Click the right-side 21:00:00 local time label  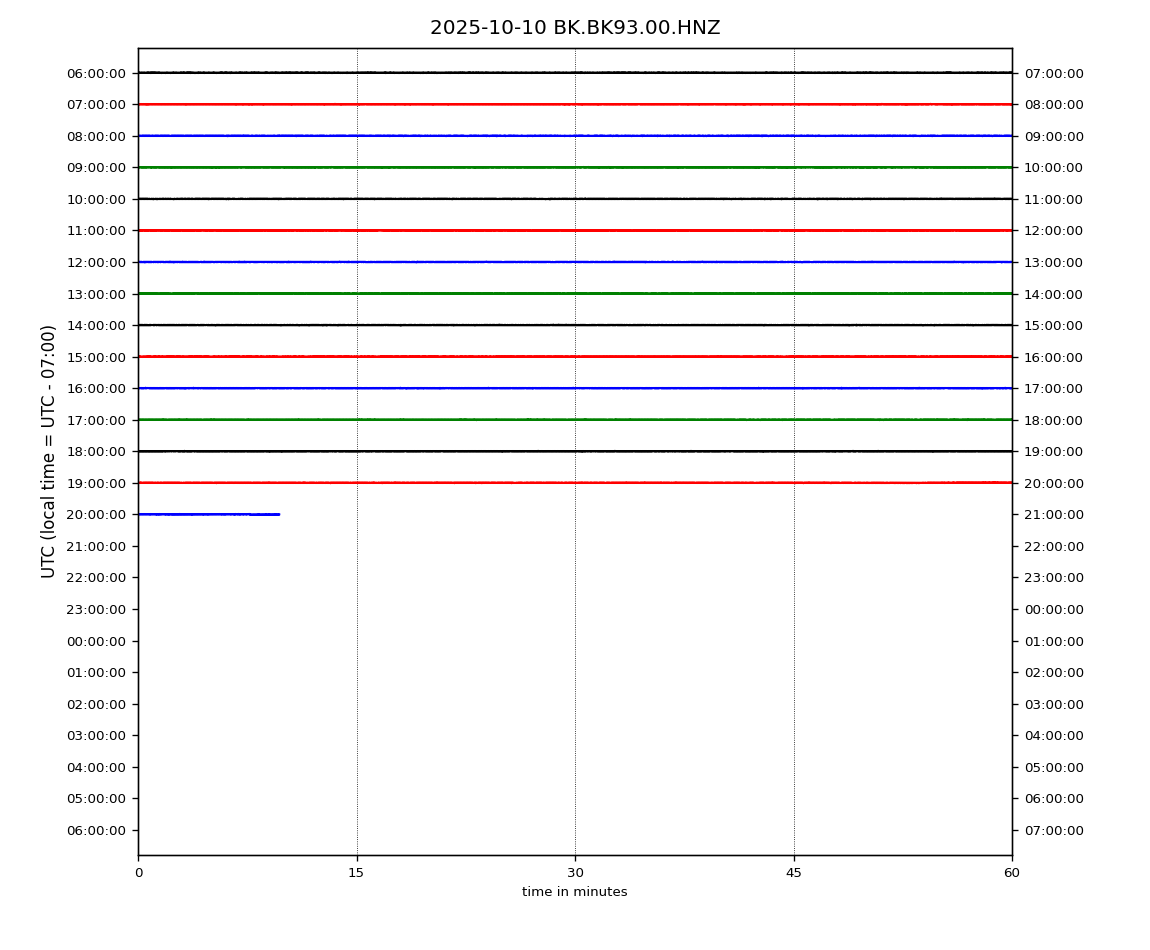click(1053, 514)
